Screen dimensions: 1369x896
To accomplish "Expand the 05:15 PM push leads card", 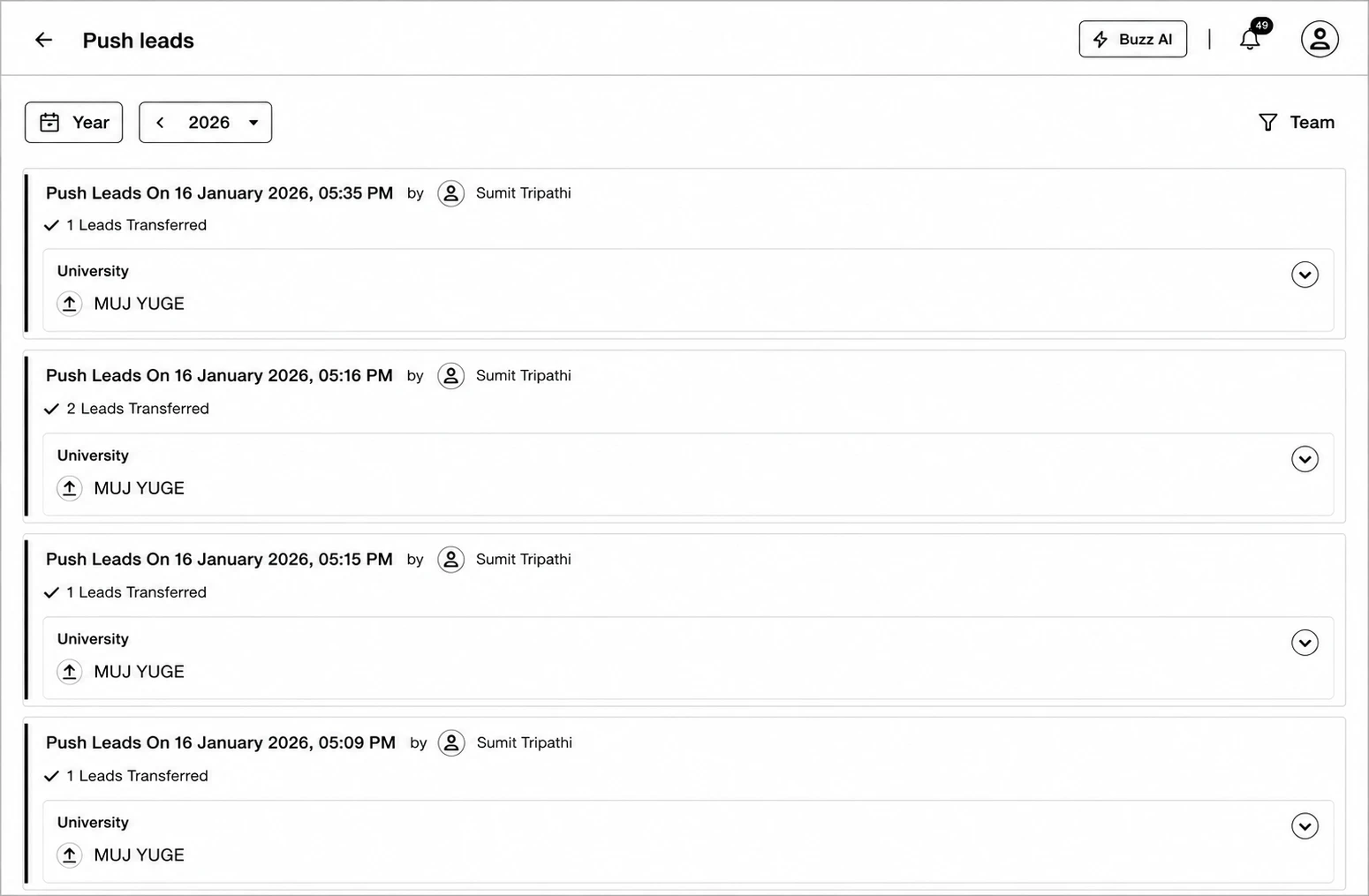I will [1305, 643].
